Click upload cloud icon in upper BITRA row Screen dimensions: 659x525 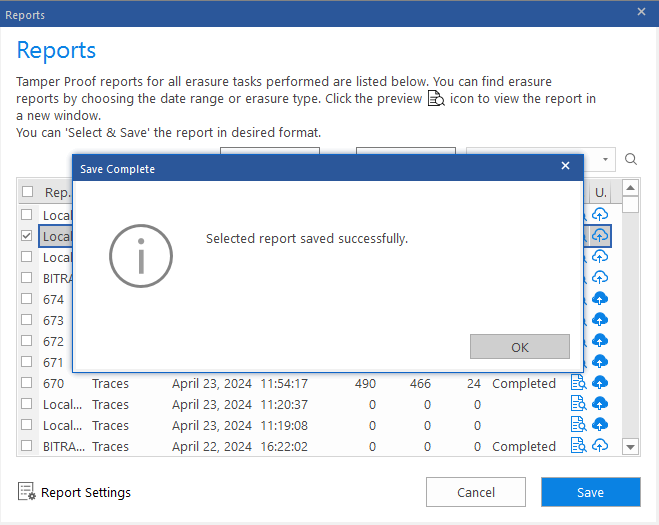[600, 277]
